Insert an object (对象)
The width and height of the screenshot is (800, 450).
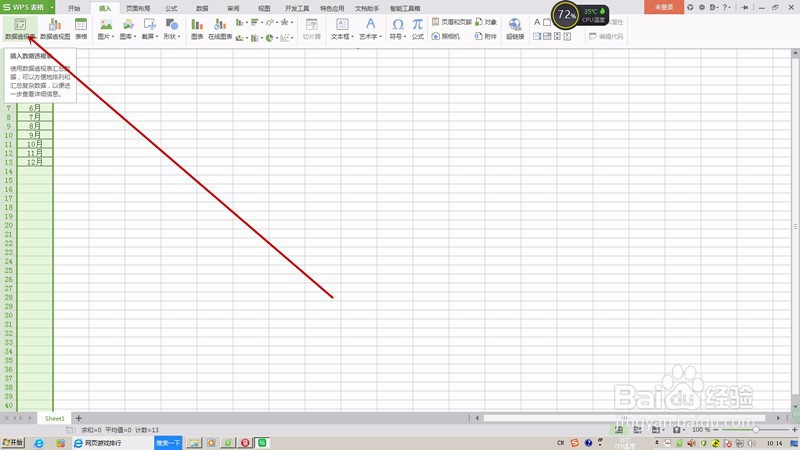click(486, 22)
